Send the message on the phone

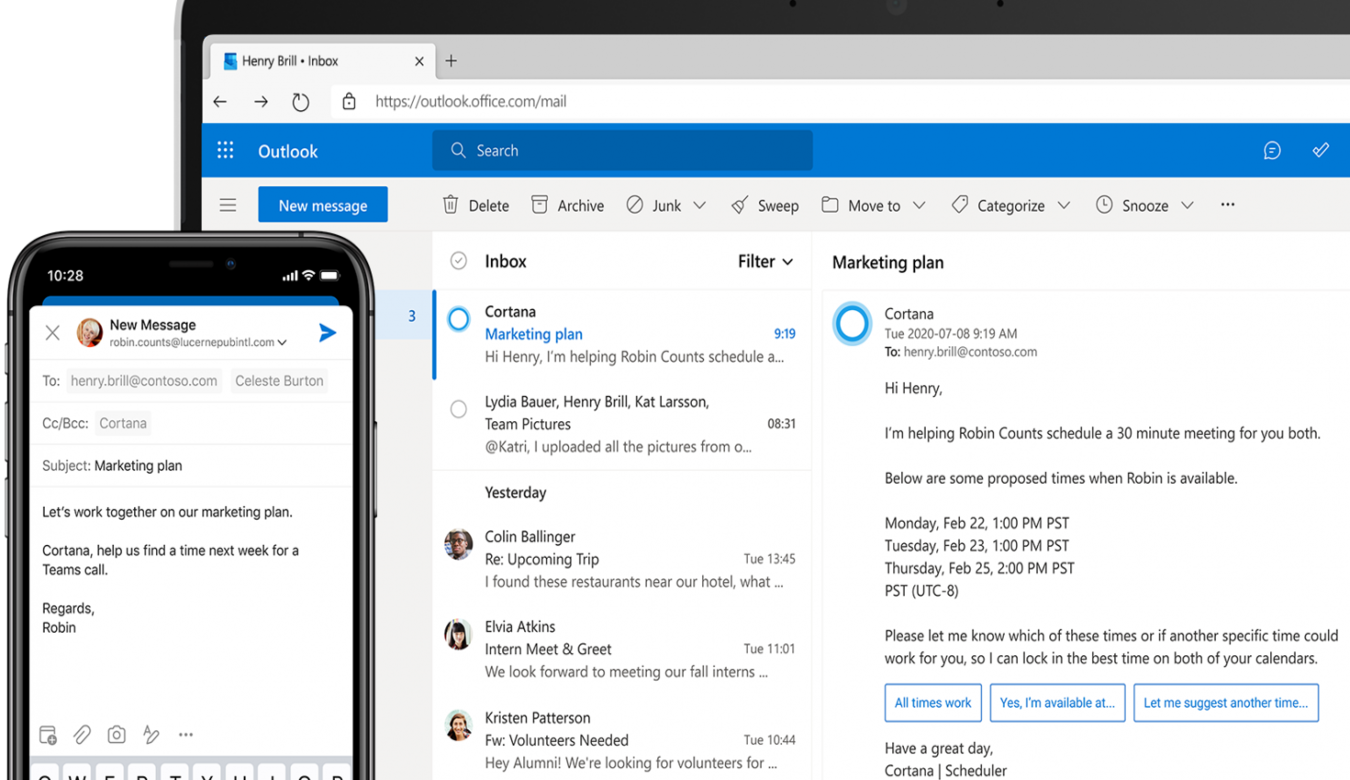[x=327, y=332]
